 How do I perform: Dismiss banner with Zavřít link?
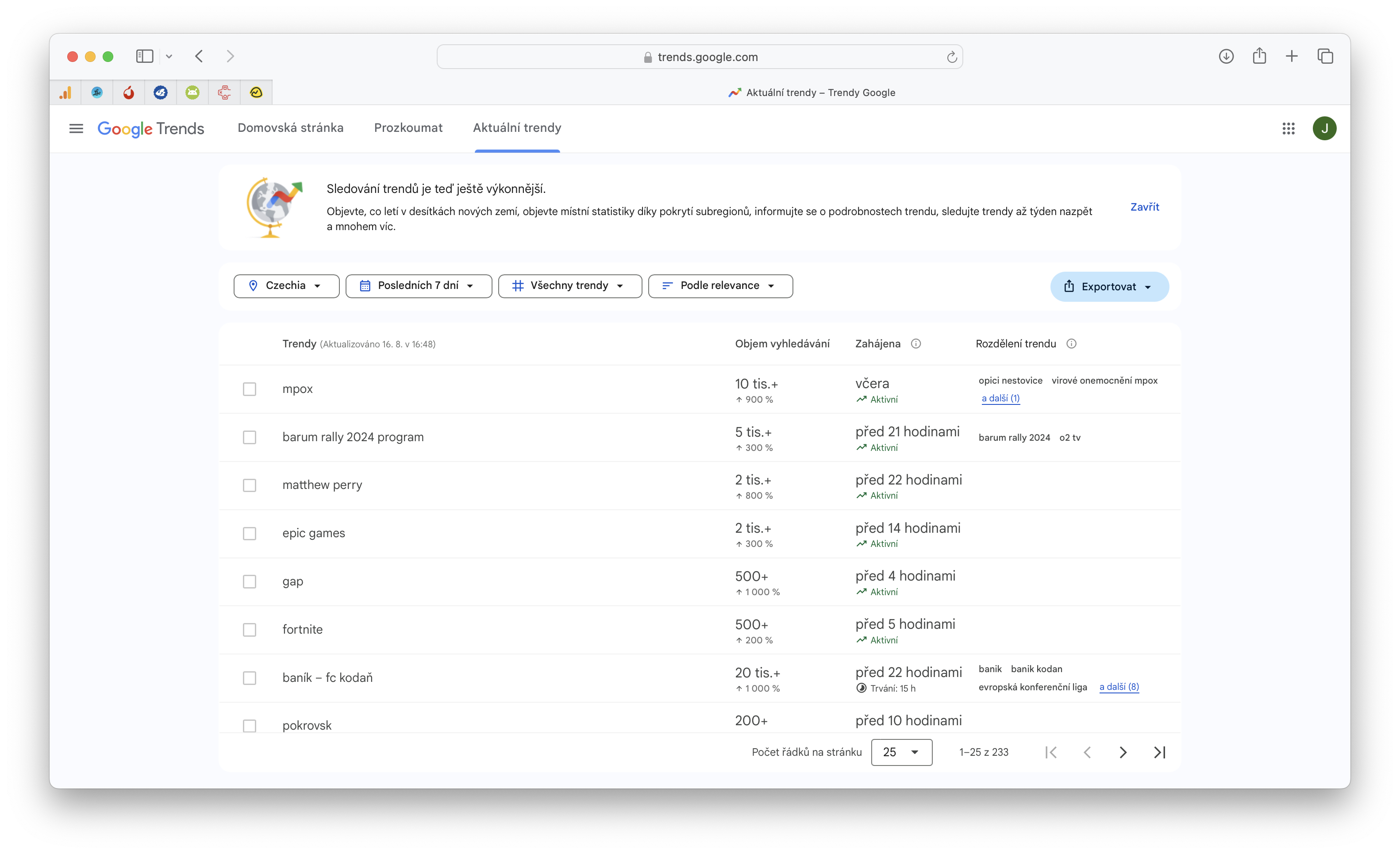[x=1144, y=207]
